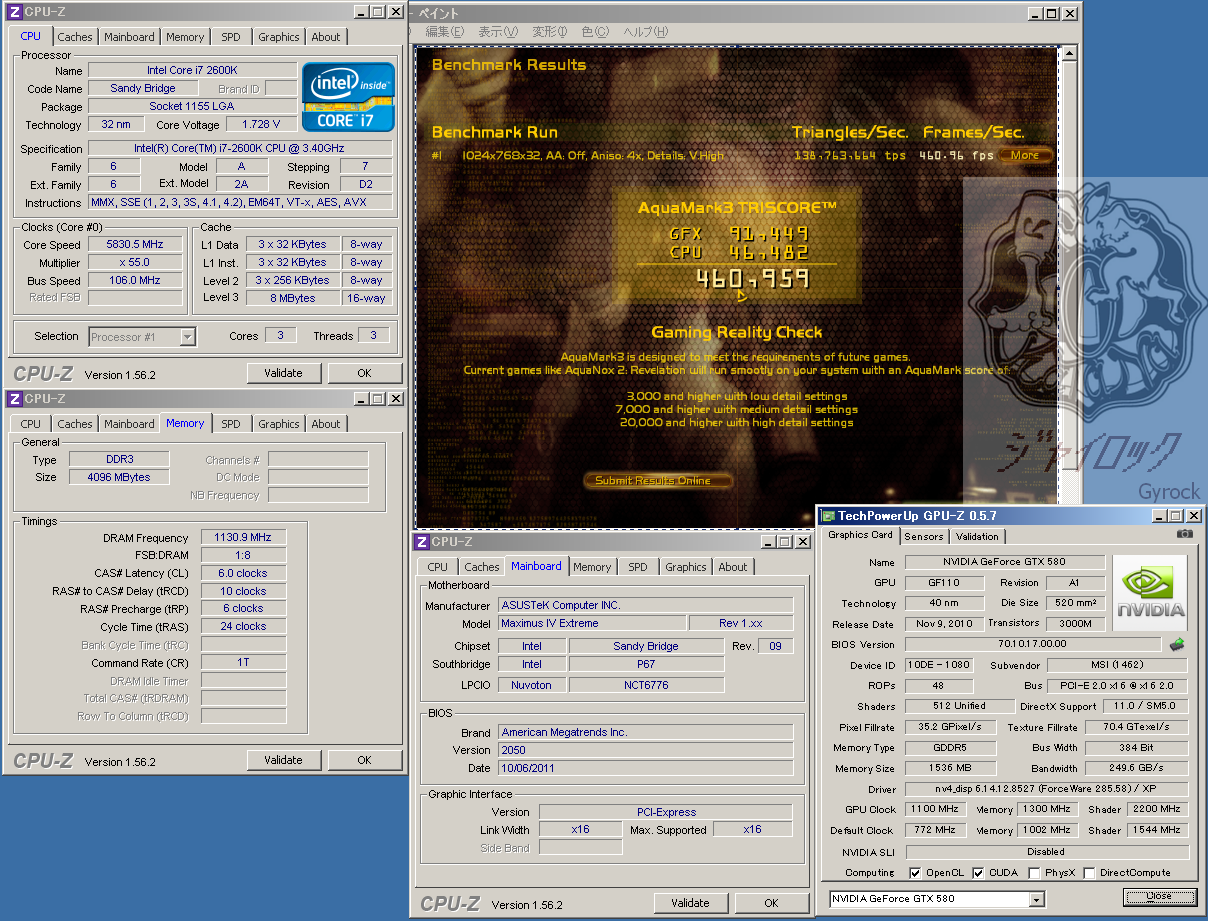The height and width of the screenshot is (921, 1208).
Task: Click the CPU-Z title icon in the Mainboard window
Action: [x=421, y=542]
